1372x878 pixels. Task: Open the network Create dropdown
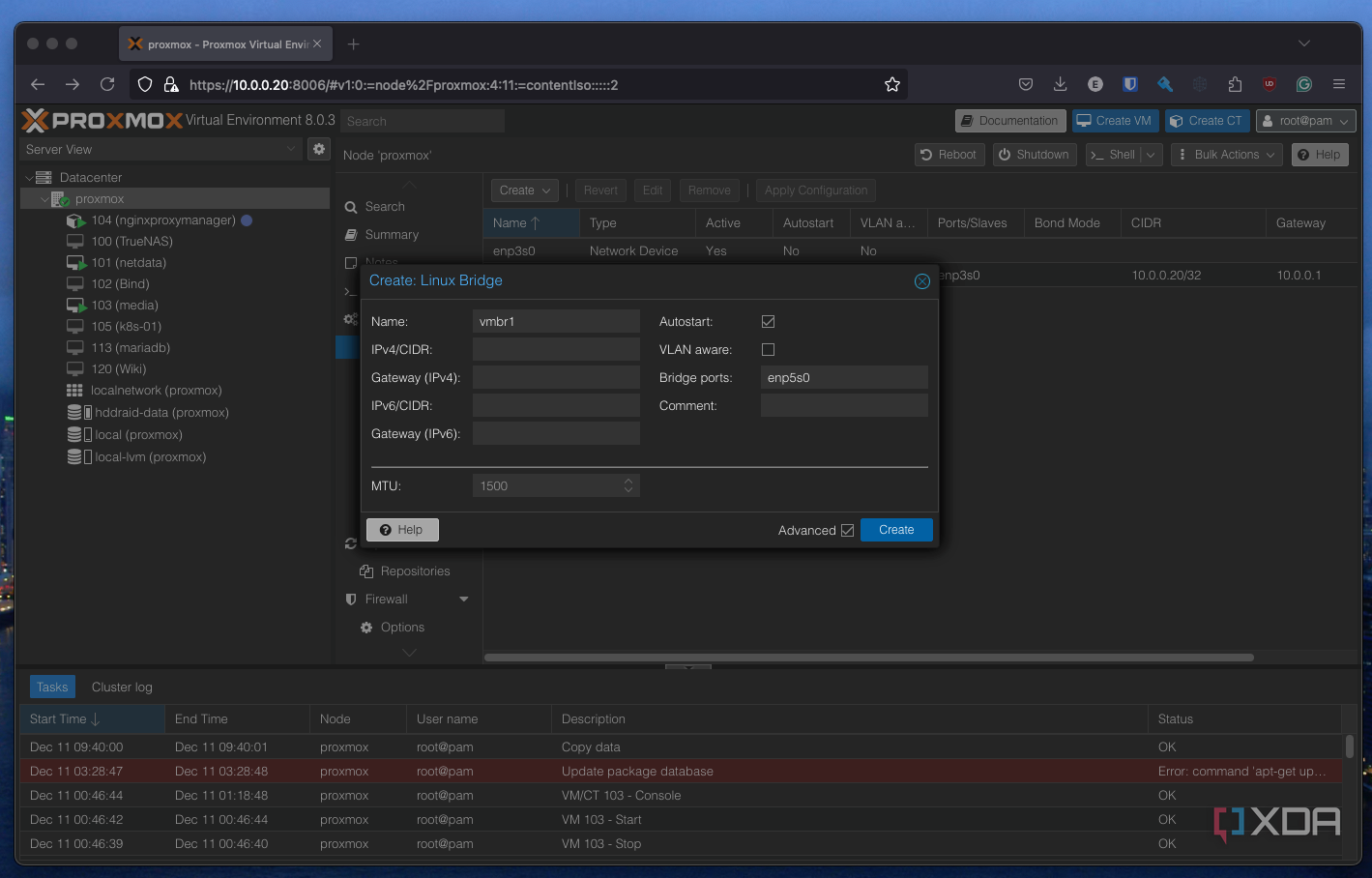[x=525, y=190]
